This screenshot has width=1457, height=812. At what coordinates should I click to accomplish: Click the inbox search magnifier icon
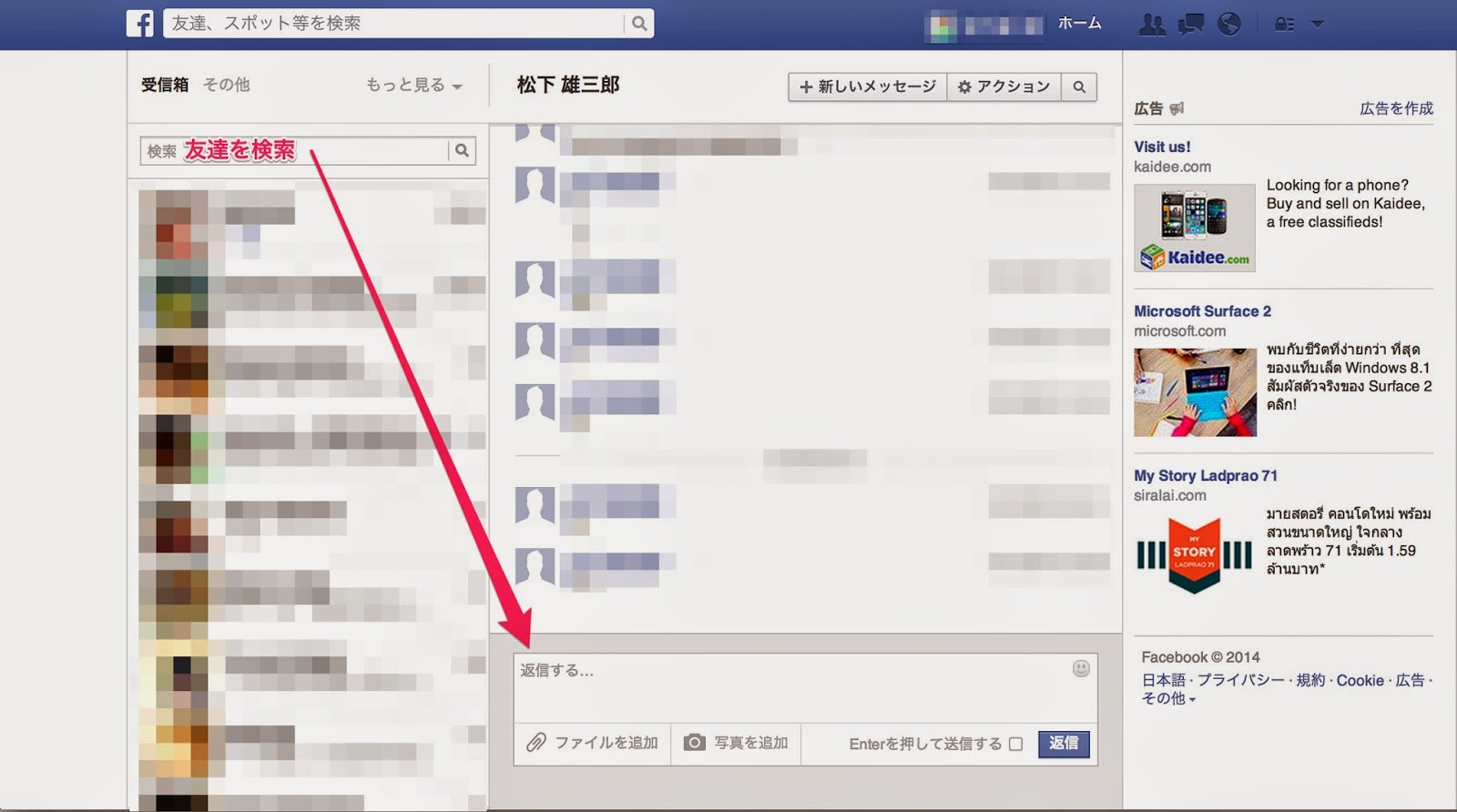(462, 150)
